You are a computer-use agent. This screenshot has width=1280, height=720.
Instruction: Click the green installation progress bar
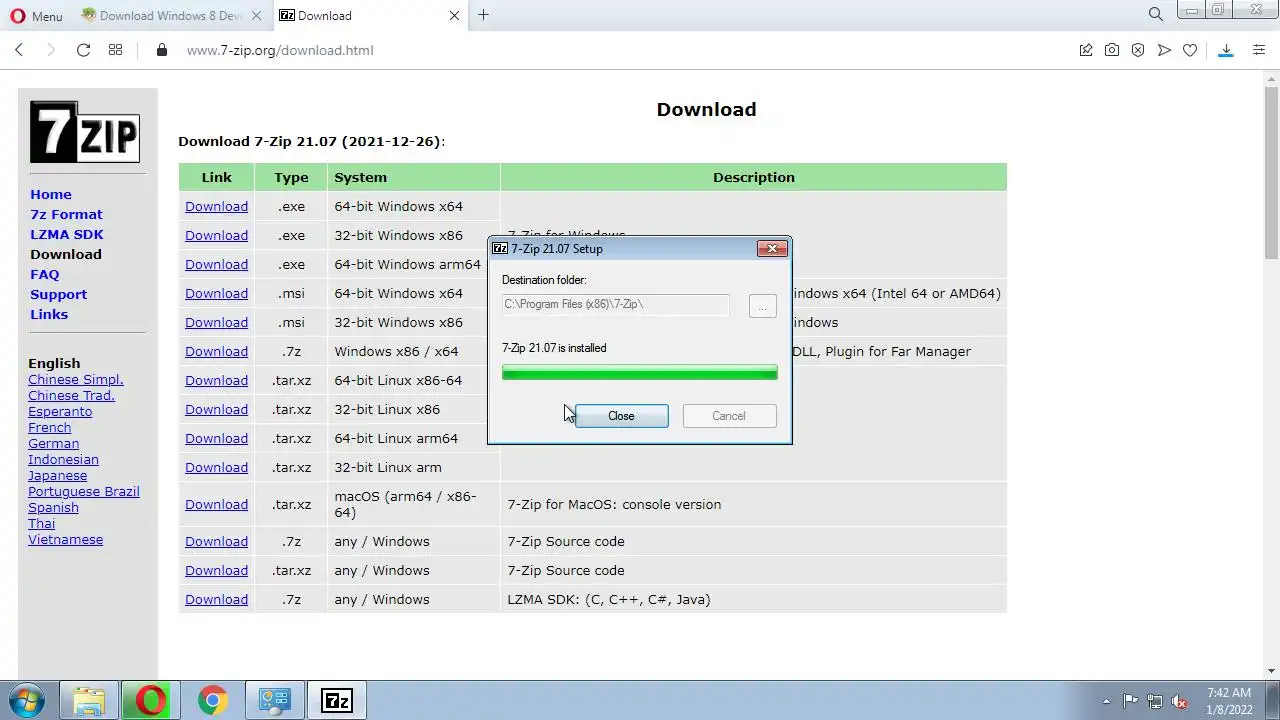click(640, 373)
